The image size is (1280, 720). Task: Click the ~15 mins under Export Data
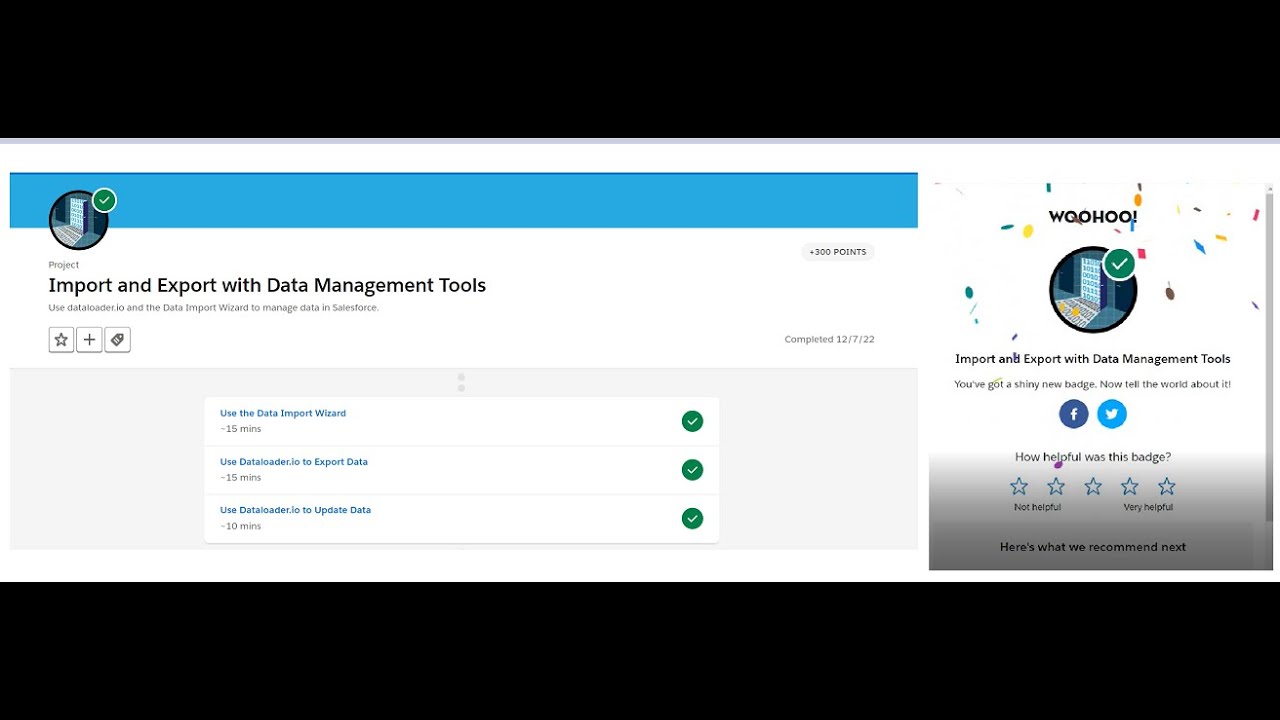point(240,478)
